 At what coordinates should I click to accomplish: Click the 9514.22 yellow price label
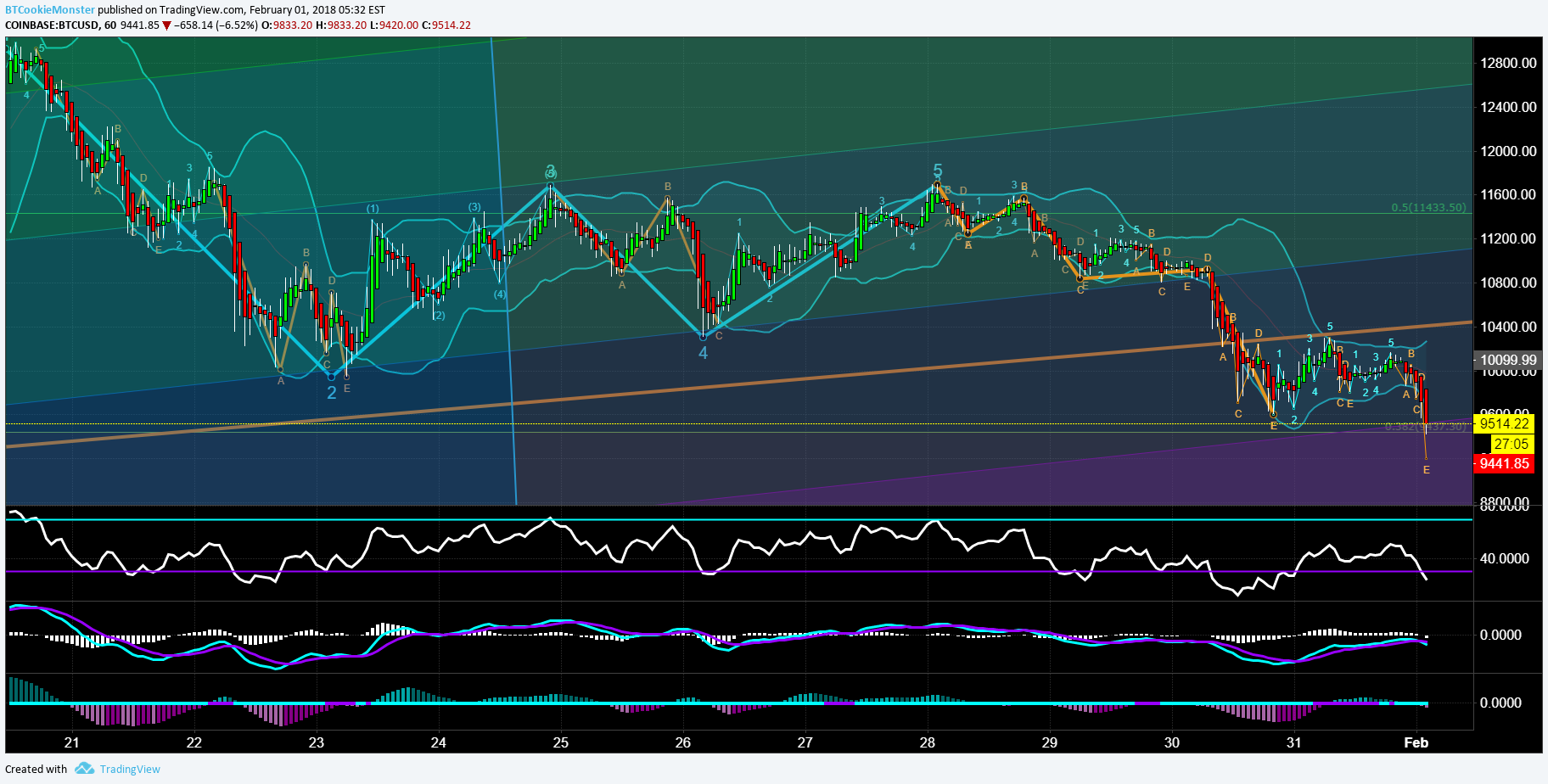[x=1504, y=423]
